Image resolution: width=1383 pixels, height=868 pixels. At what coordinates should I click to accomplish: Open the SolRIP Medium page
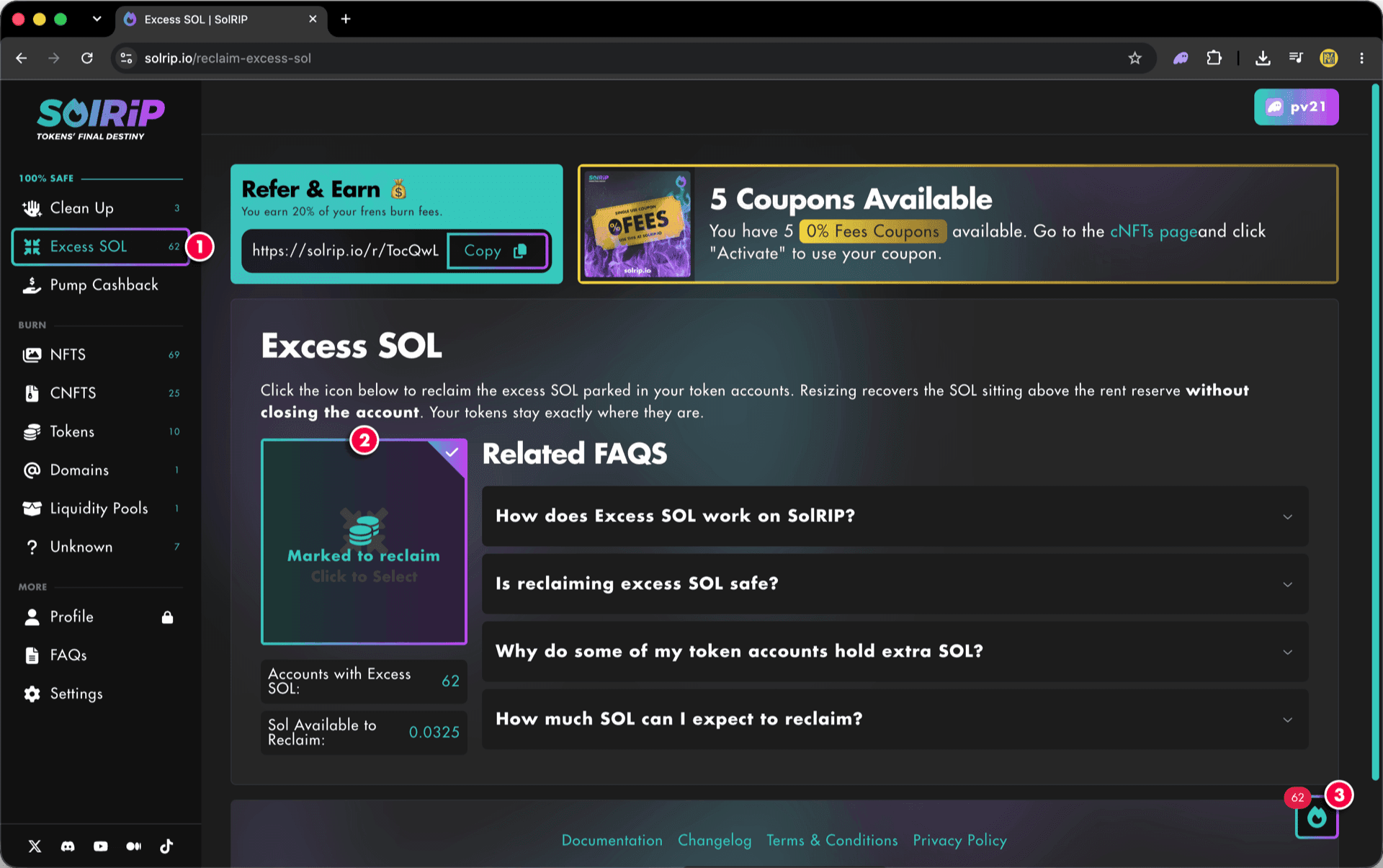[134, 846]
